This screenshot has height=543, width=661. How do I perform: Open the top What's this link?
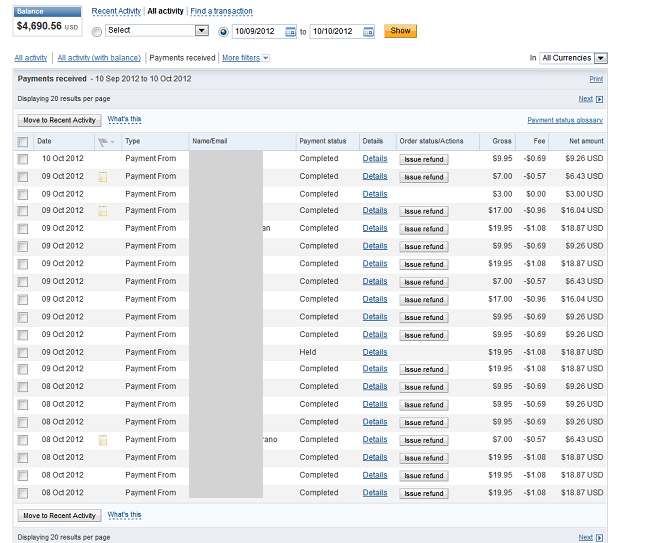[x=124, y=119]
